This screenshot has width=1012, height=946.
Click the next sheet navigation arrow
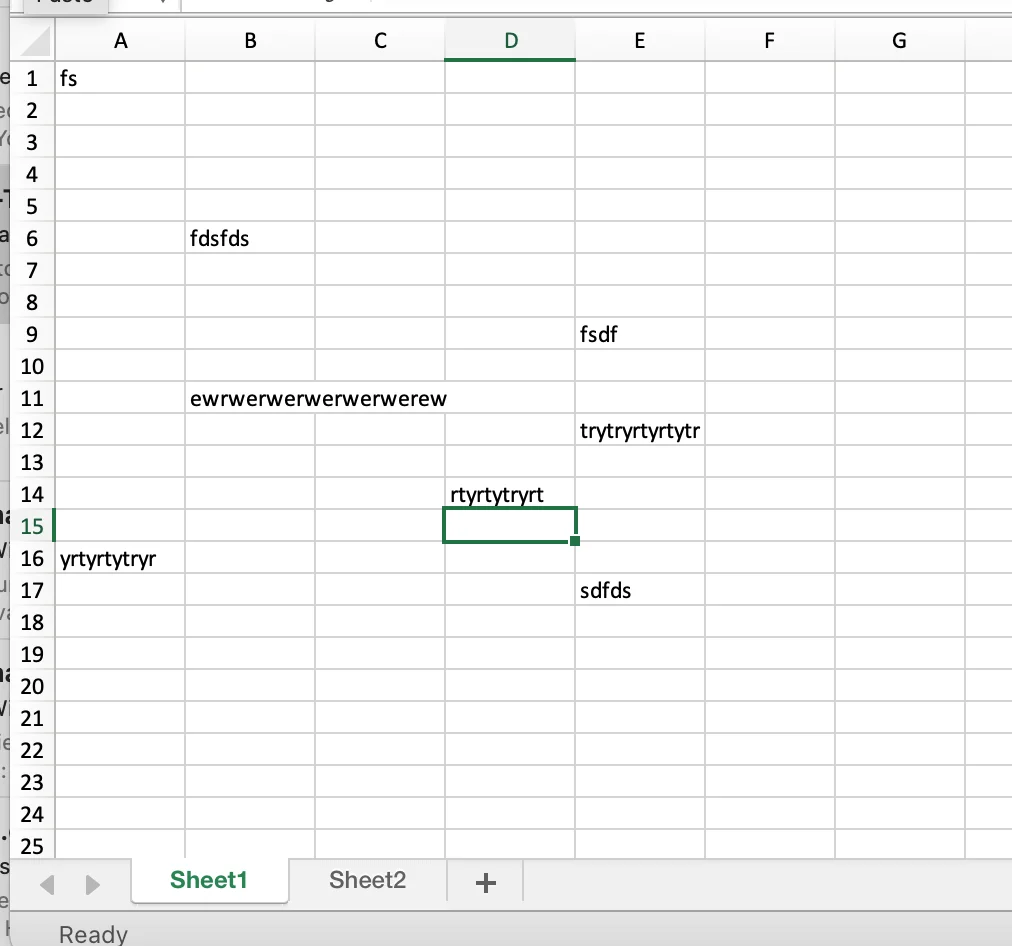click(93, 884)
